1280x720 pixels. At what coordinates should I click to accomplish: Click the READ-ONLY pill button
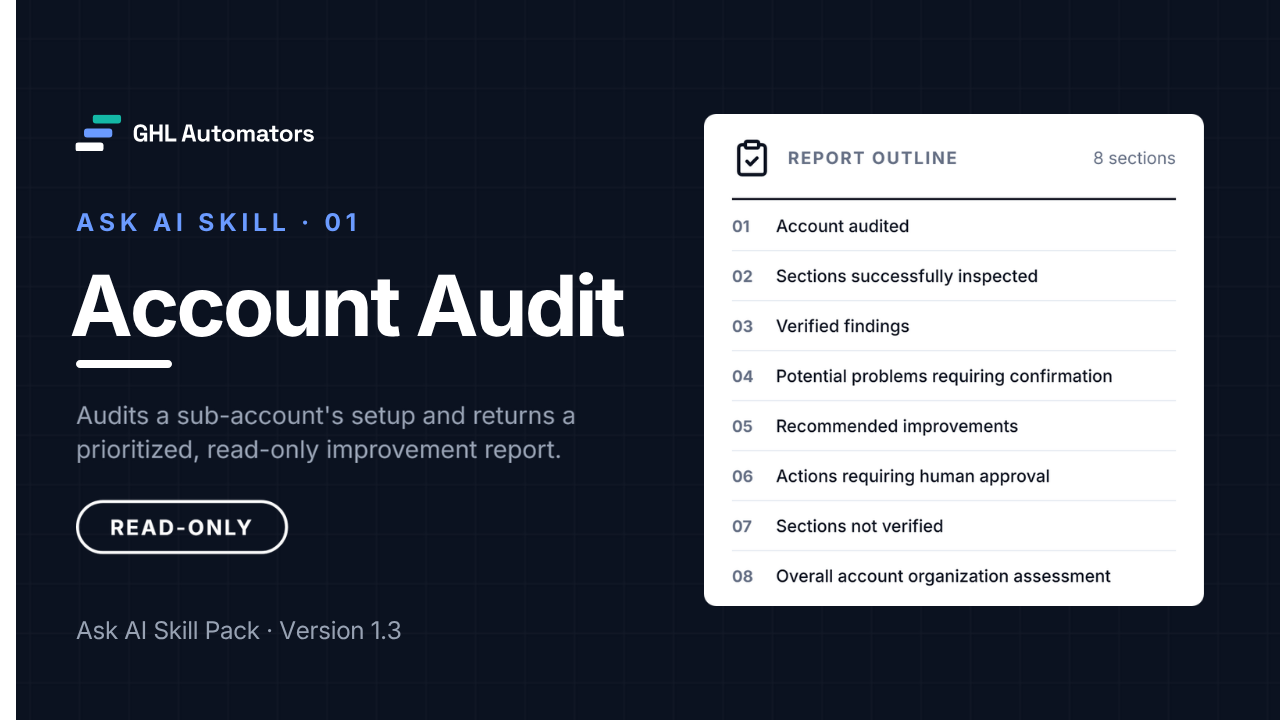pos(182,527)
